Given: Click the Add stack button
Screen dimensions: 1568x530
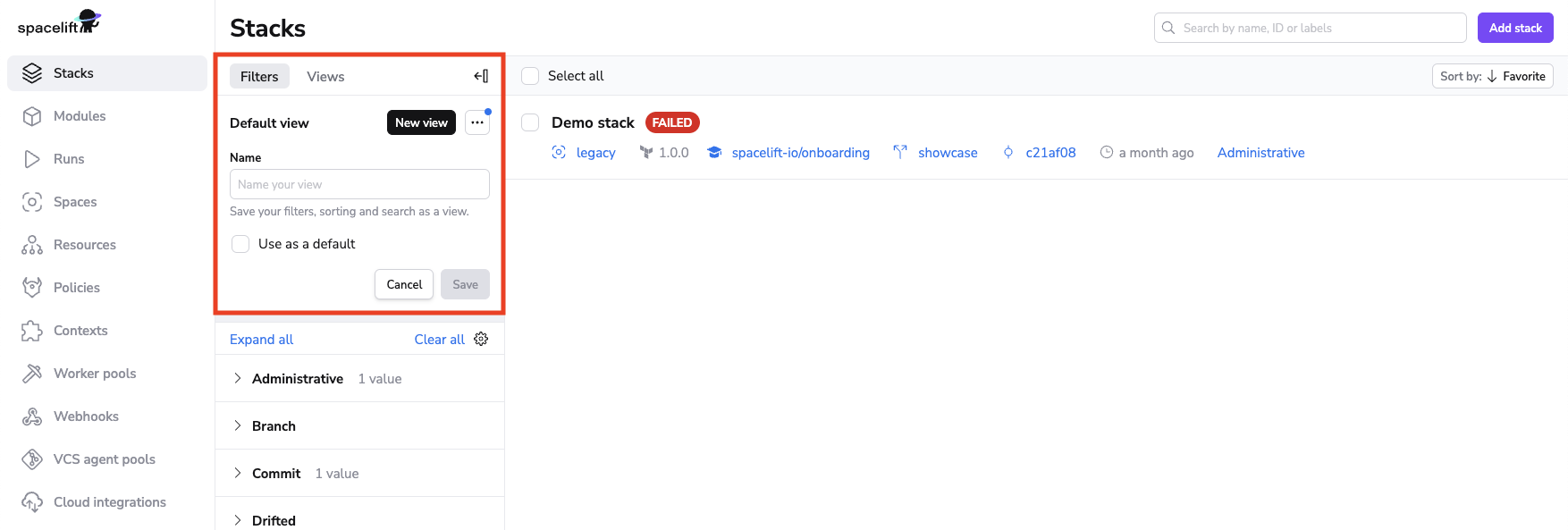Looking at the screenshot, I should [x=1515, y=28].
